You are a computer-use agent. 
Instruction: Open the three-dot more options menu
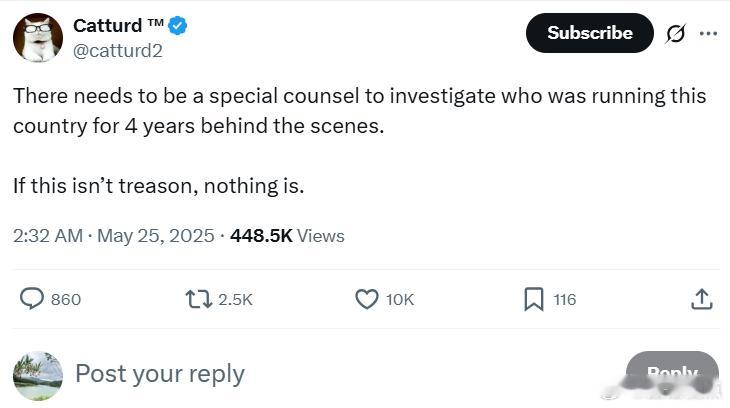(x=708, y=33)
